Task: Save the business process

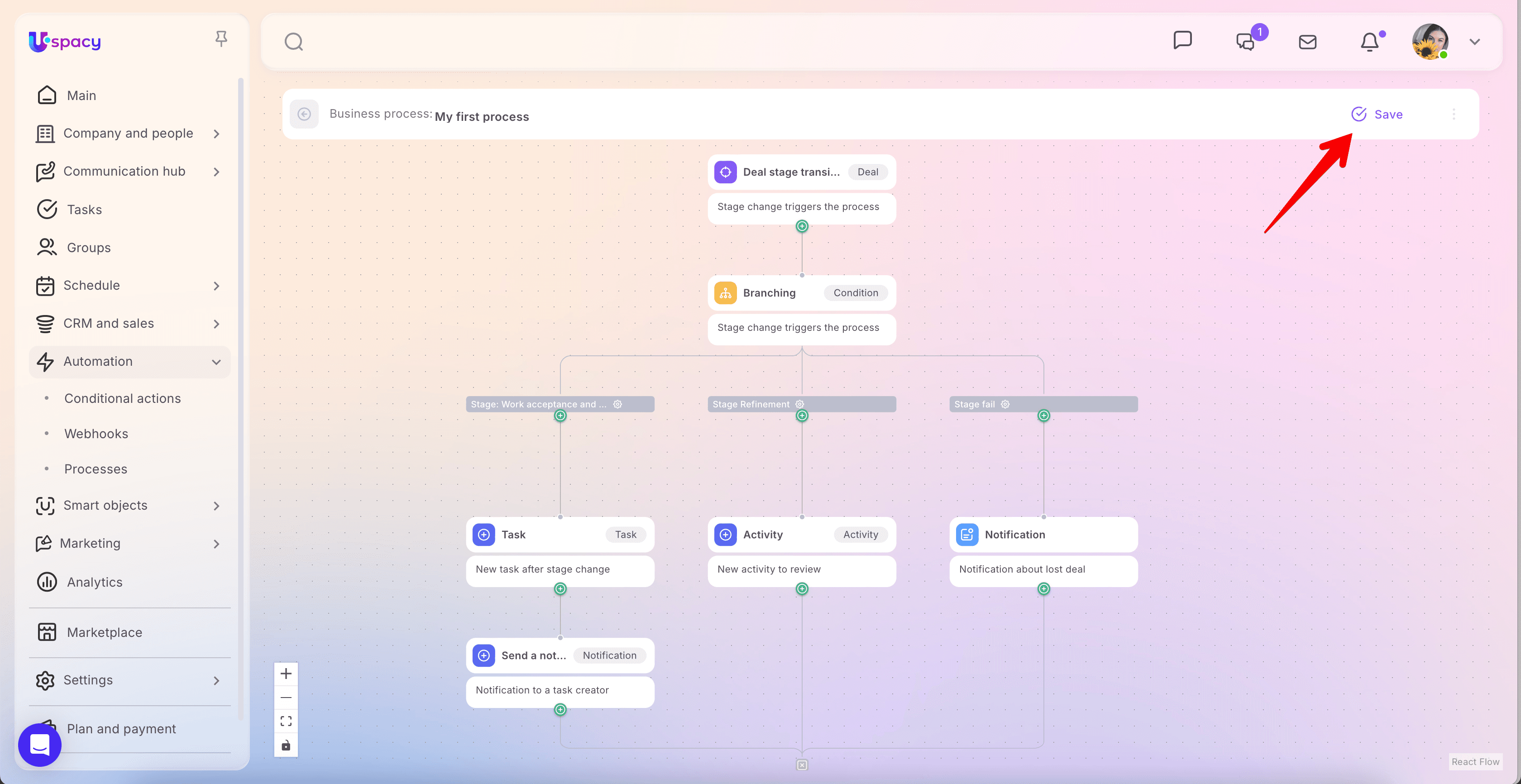Action: (x=1378, y=114)
